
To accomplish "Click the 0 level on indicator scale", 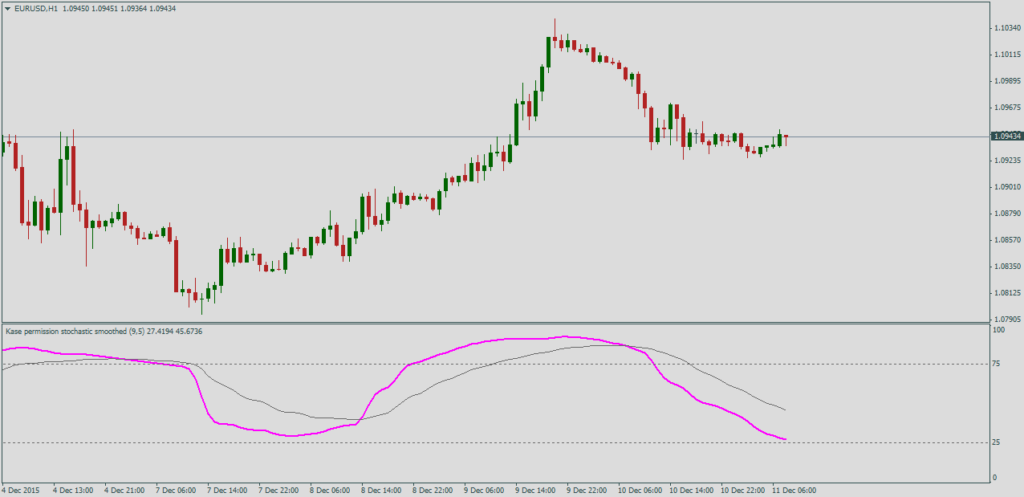I will [x=995, y=477].
